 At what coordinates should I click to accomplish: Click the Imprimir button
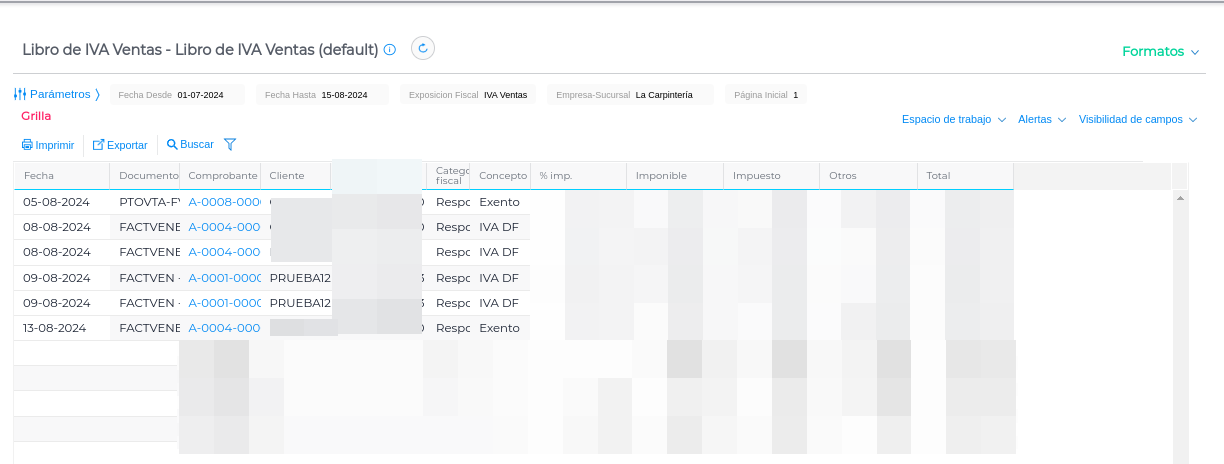(x=48, y=145)
